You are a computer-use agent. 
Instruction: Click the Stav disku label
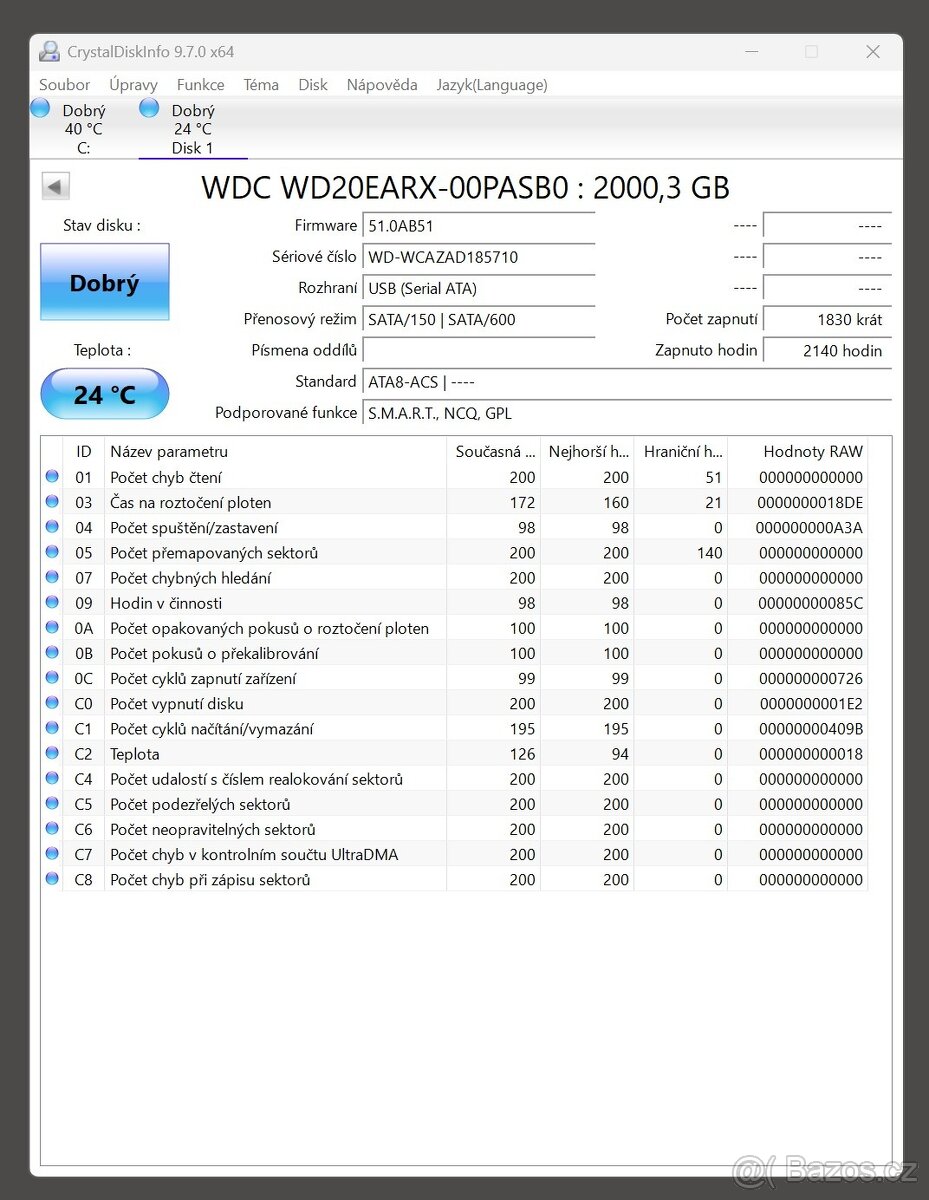point(102,226)
